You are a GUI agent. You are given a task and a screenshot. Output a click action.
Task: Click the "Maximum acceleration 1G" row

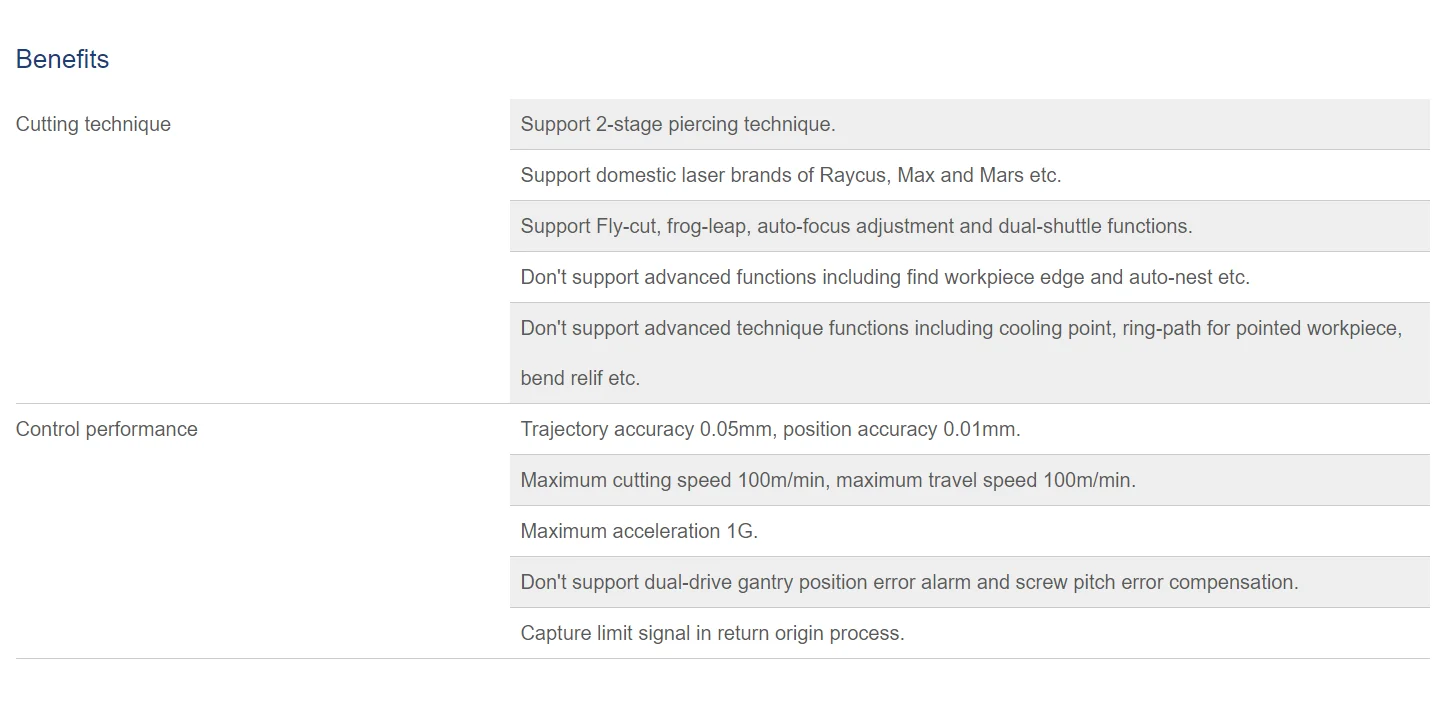639,531
